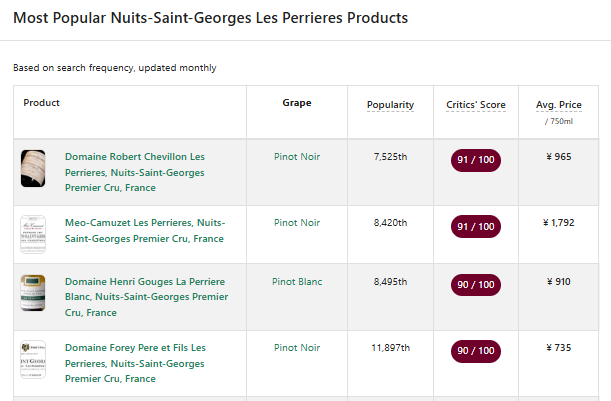Click the Avg. Price column header
This screenshot has height=401, width=611.
(558, 105)
